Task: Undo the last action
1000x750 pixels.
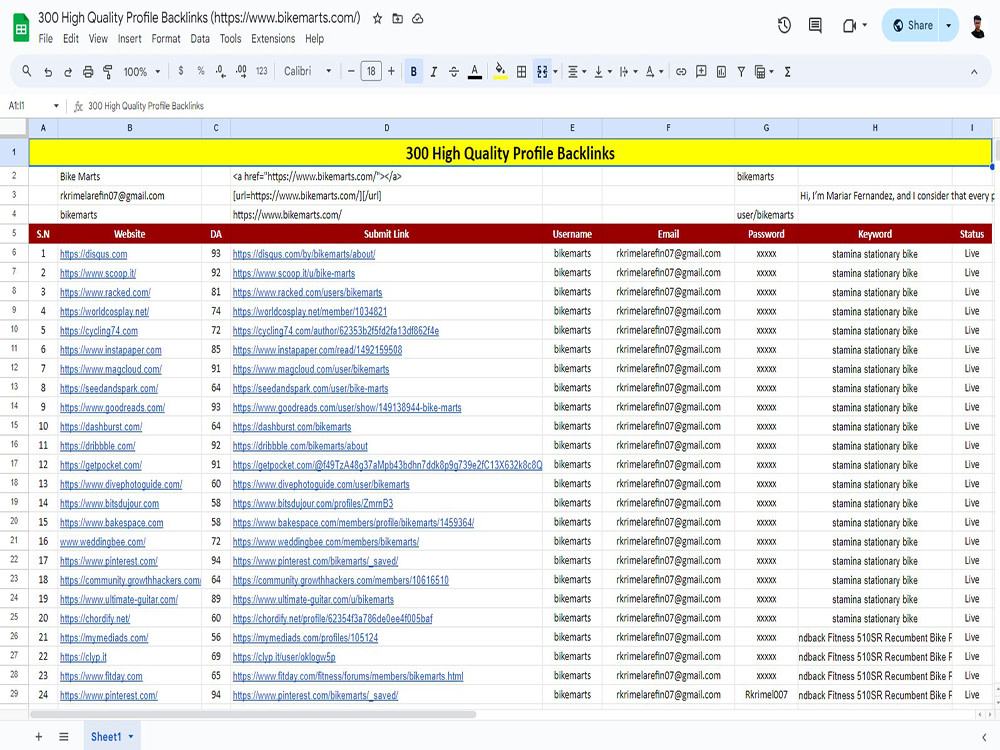Action: coord(48,72)
